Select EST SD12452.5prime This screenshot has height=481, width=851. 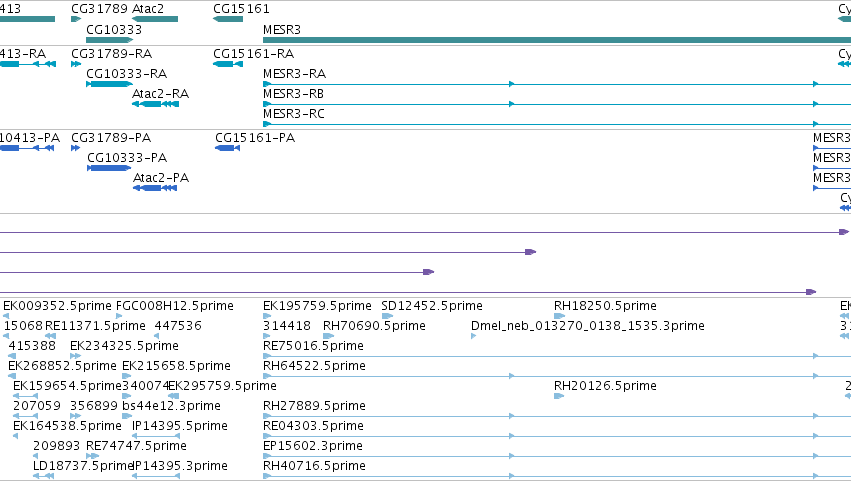click(432, 306)
